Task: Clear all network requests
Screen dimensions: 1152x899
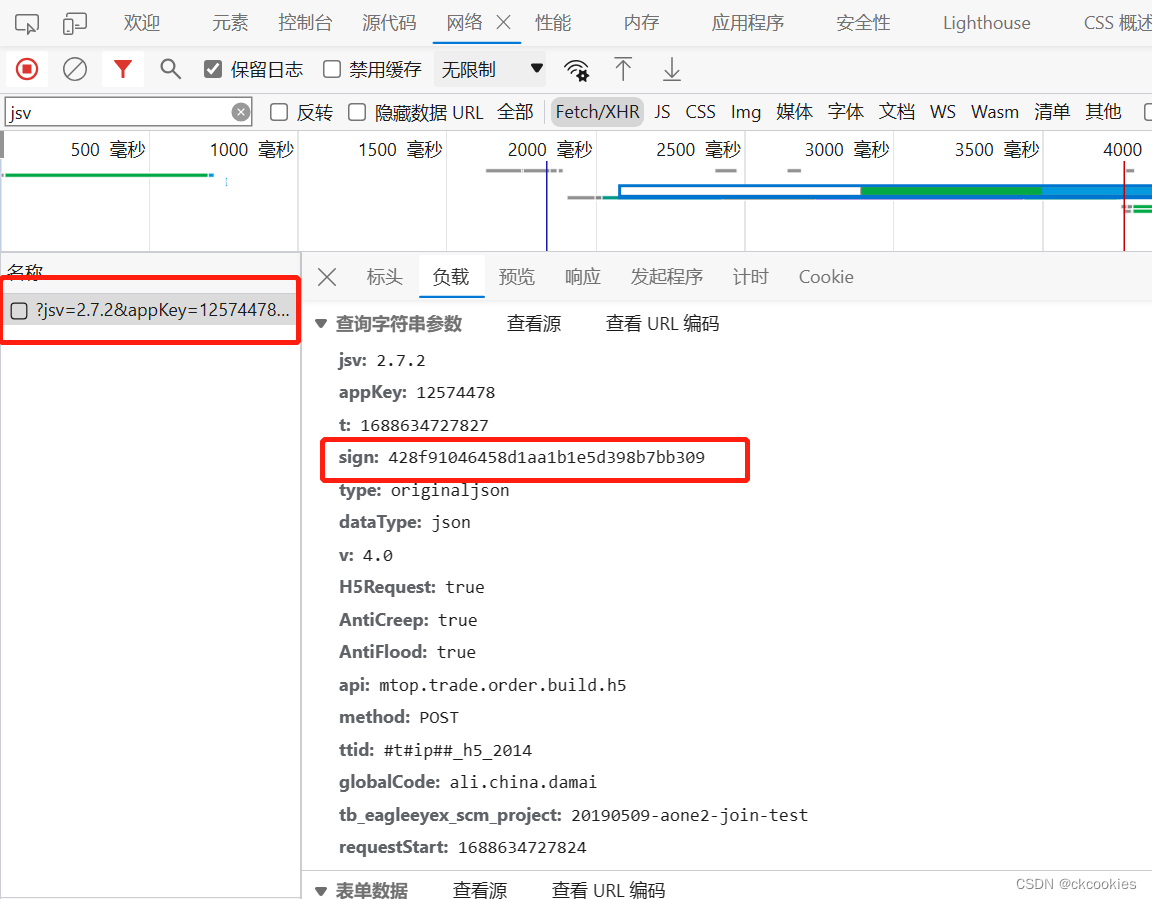Action: 75,69
